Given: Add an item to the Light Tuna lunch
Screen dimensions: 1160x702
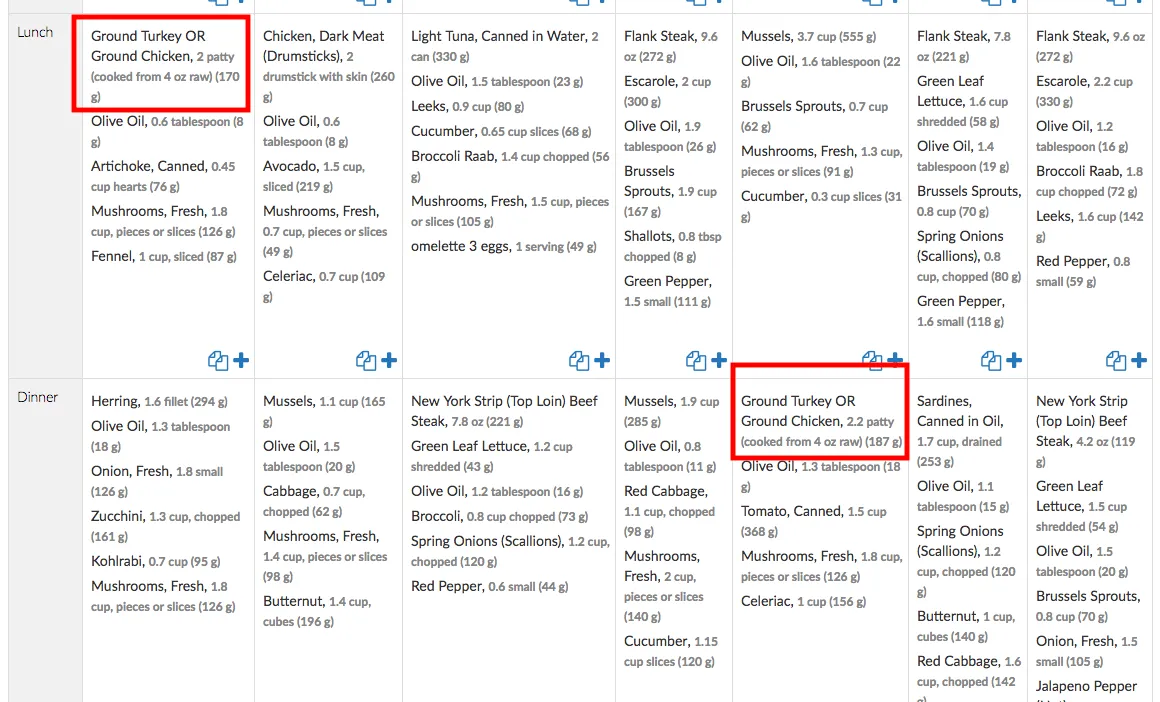Looking at the screenshot, I should pos(602,361).
